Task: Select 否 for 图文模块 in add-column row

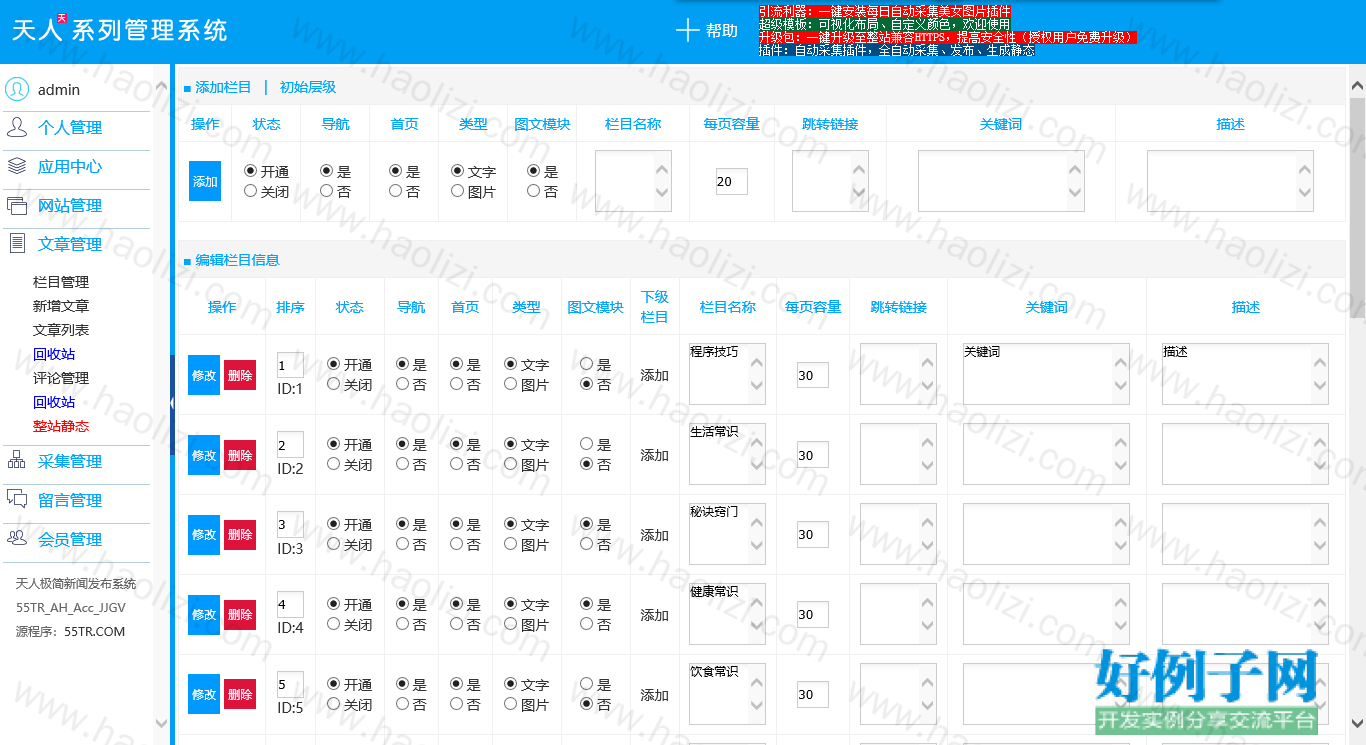Action: click(x=534, y=191)
